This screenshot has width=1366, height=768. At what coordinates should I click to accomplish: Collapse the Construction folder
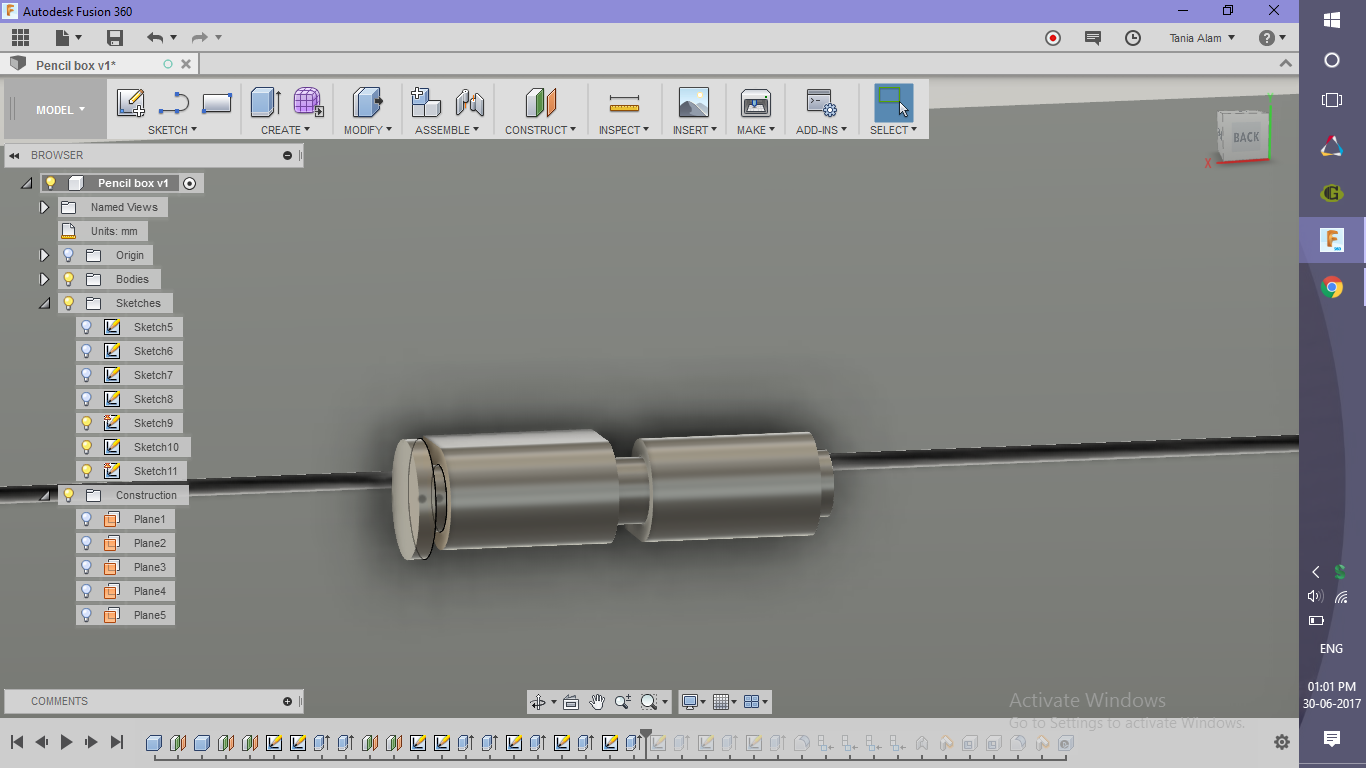44,495
